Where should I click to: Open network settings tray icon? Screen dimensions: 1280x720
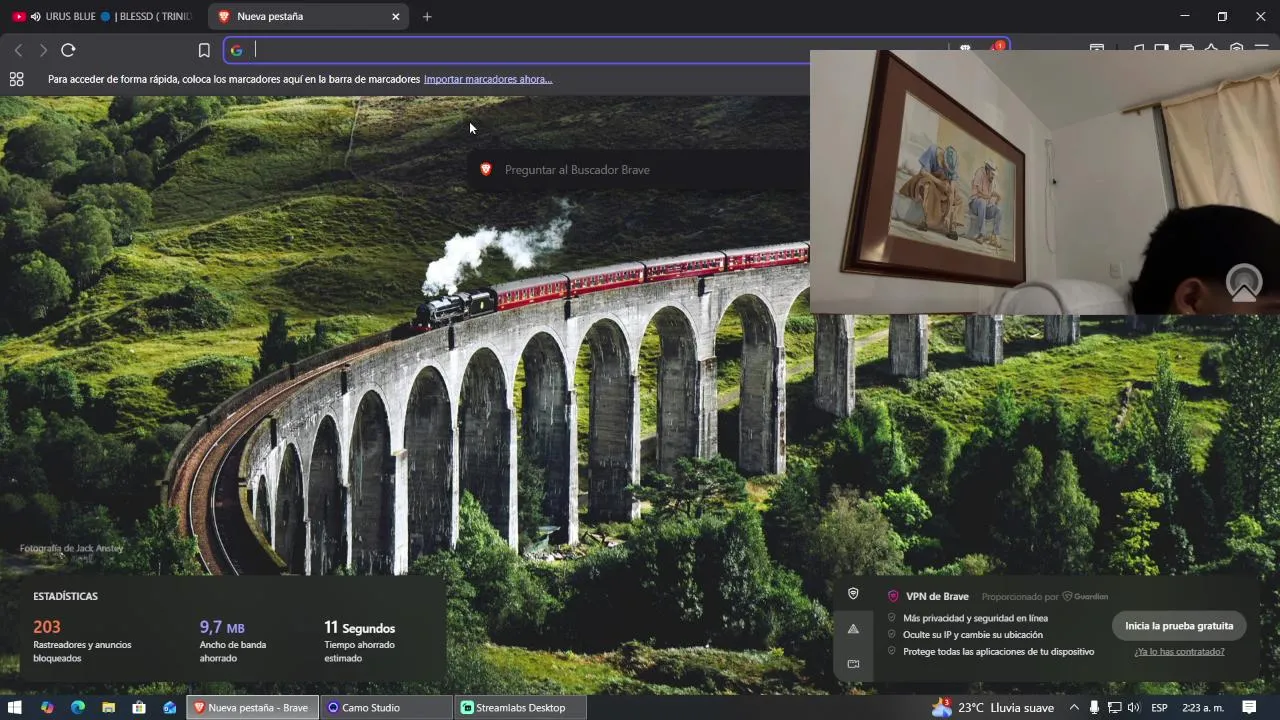pyautogui.click(x=1114, y=707)
